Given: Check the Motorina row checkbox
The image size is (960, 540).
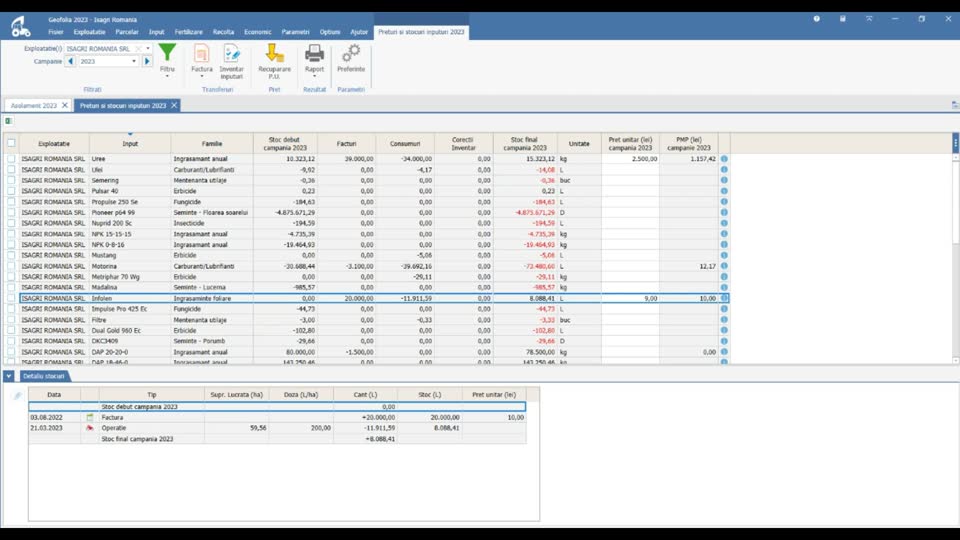Looking at the screenshot, I should point(11,266).
